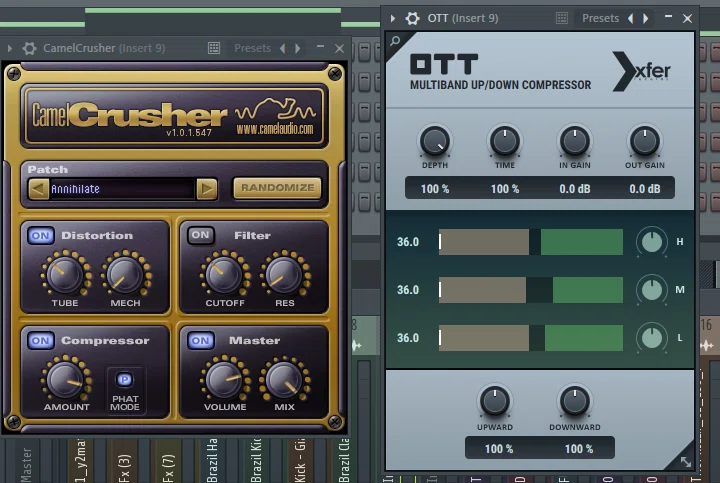This screenshot has height=483, width=720.
Task: Toggle the Filter ON switch
Action: (200, 235)
